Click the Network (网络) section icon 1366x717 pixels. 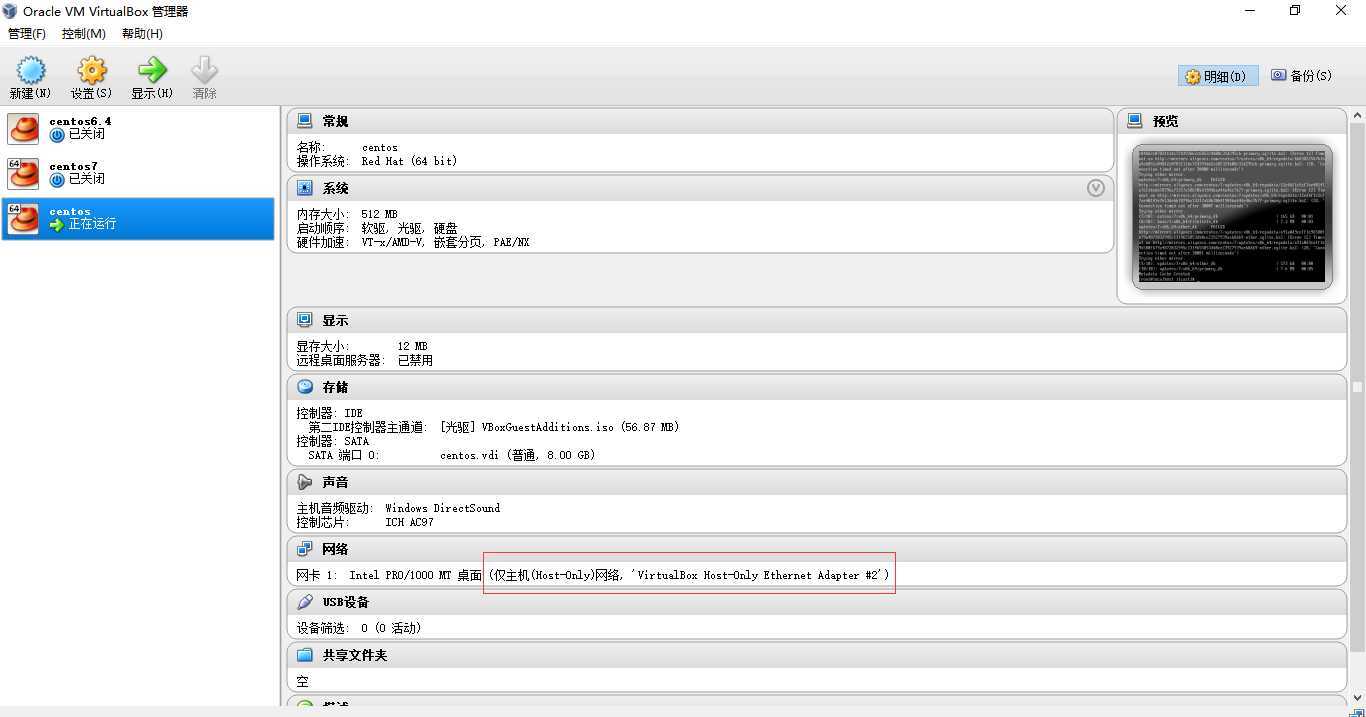tap(305, 549)
